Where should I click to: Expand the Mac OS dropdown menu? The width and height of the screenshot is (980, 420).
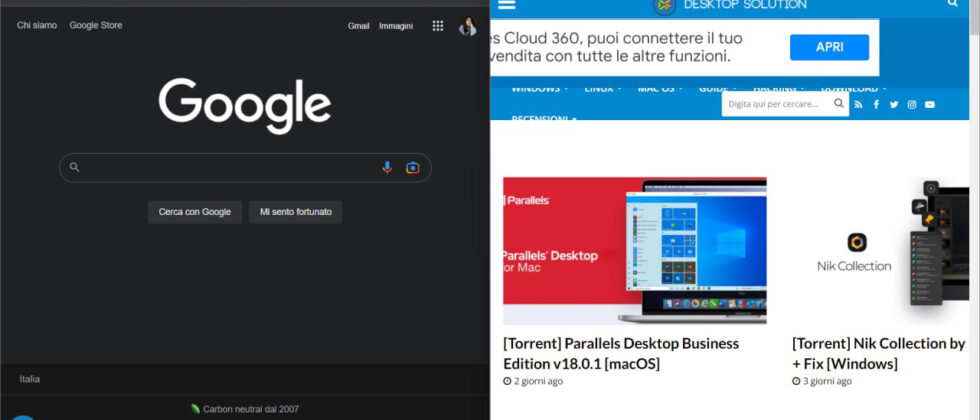pyautogui.click(x=659, y=89)
